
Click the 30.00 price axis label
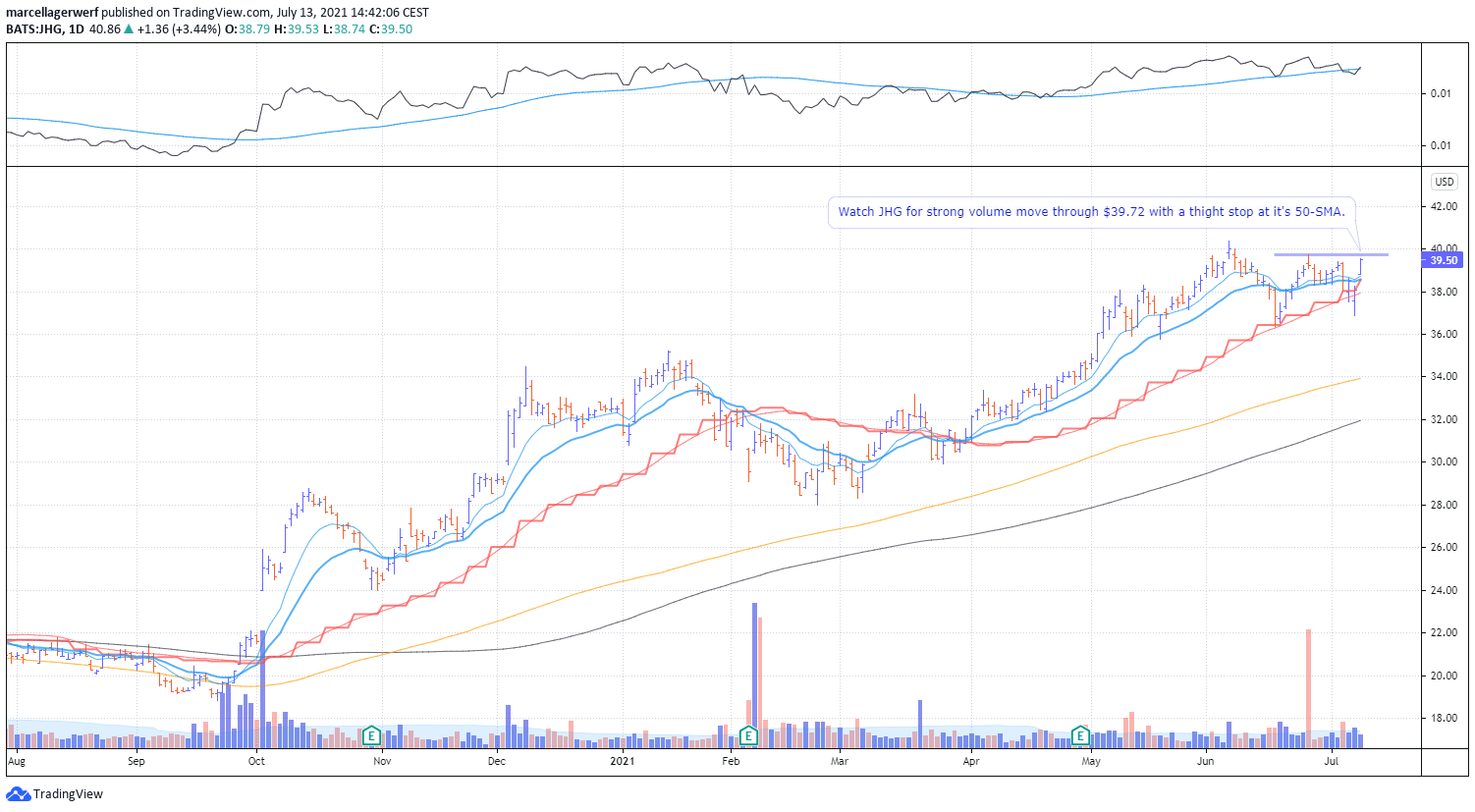[x=1444, y=461]
